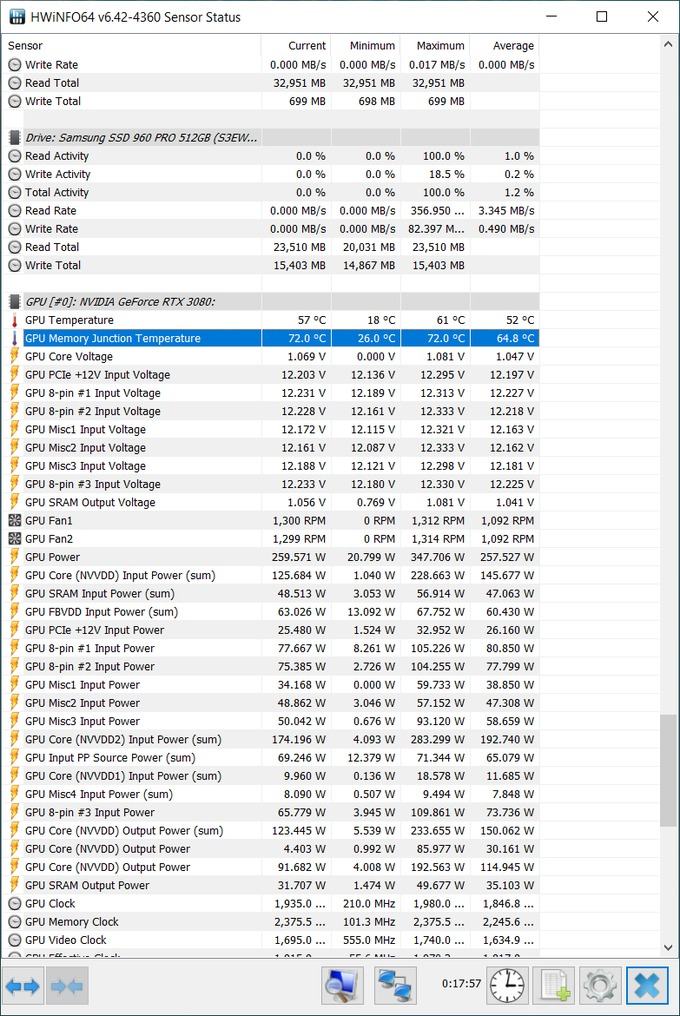Open the remote network computers icon
The image size is (680, 1016).
tap(395, 986)
